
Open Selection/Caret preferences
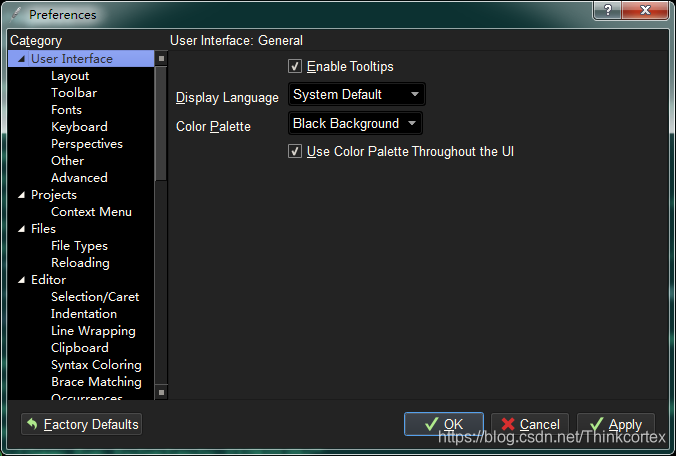point(95,297)
